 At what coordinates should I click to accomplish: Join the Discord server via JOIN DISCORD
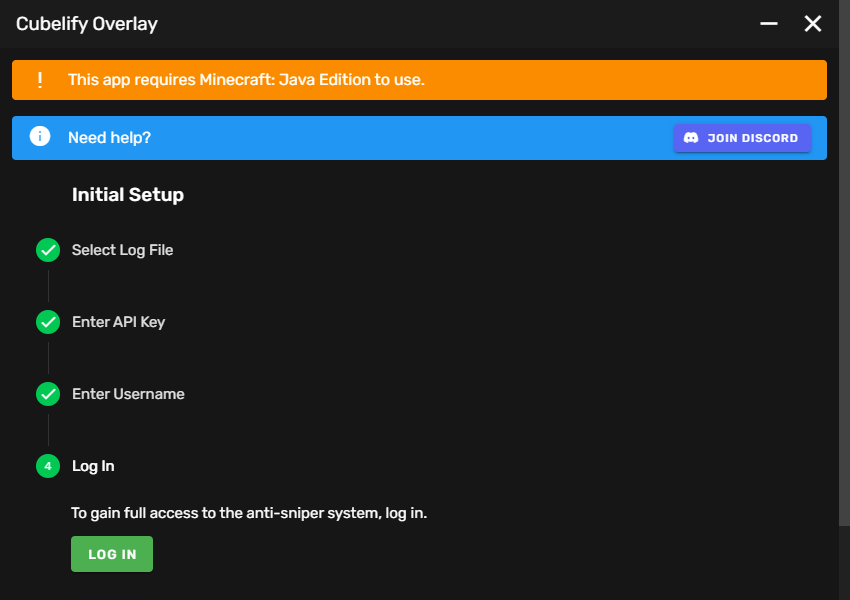(x=742, y=138)
